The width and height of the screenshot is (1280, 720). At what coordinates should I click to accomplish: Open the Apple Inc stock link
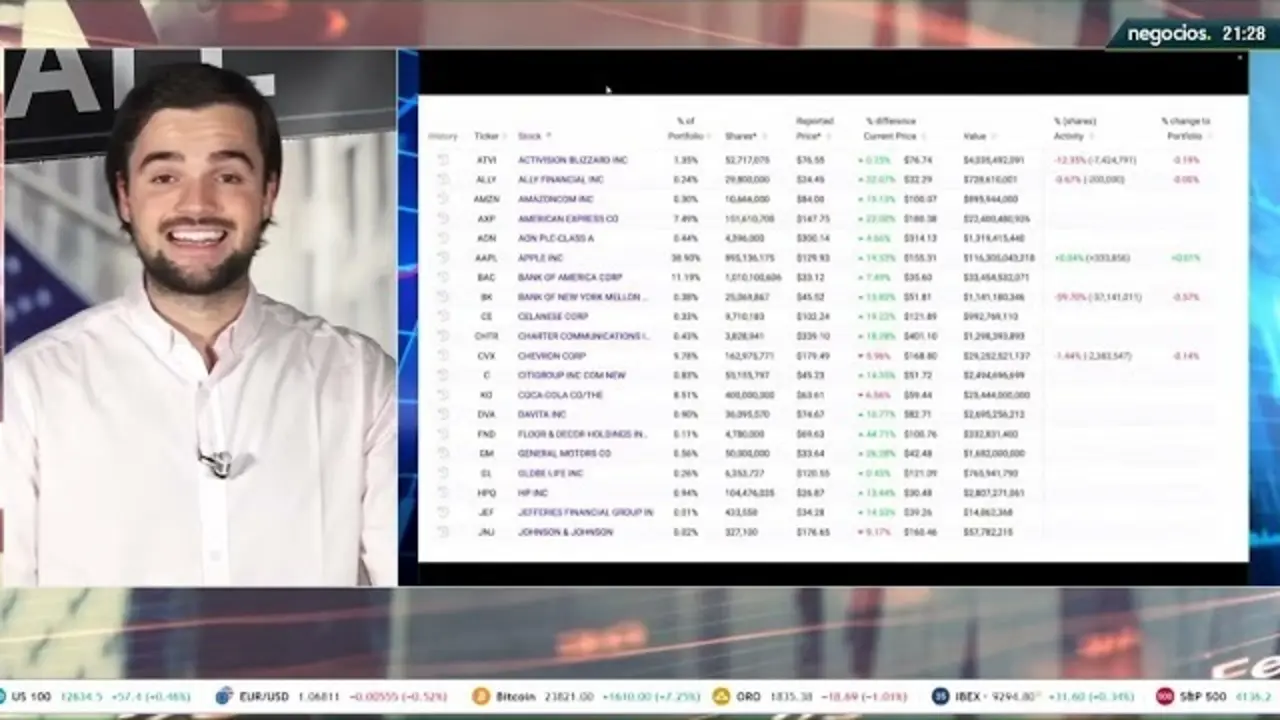click(540, 258)
